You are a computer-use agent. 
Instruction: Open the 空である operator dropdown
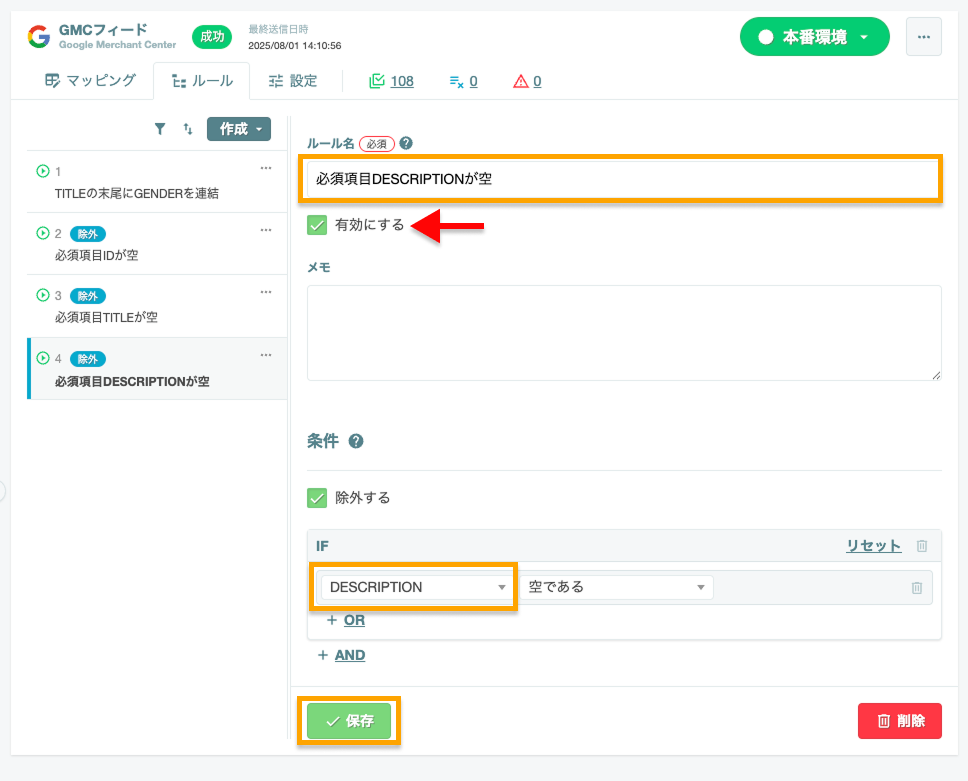pos(616,587)
